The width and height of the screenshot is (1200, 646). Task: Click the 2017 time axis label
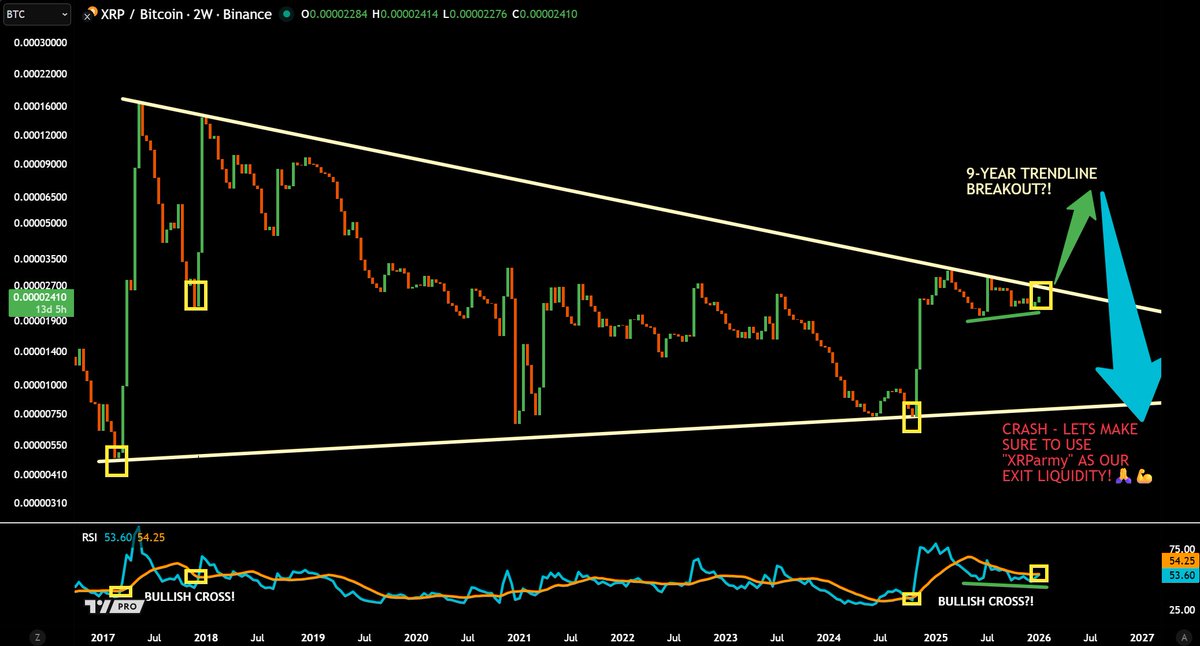(x=104, y=636)
